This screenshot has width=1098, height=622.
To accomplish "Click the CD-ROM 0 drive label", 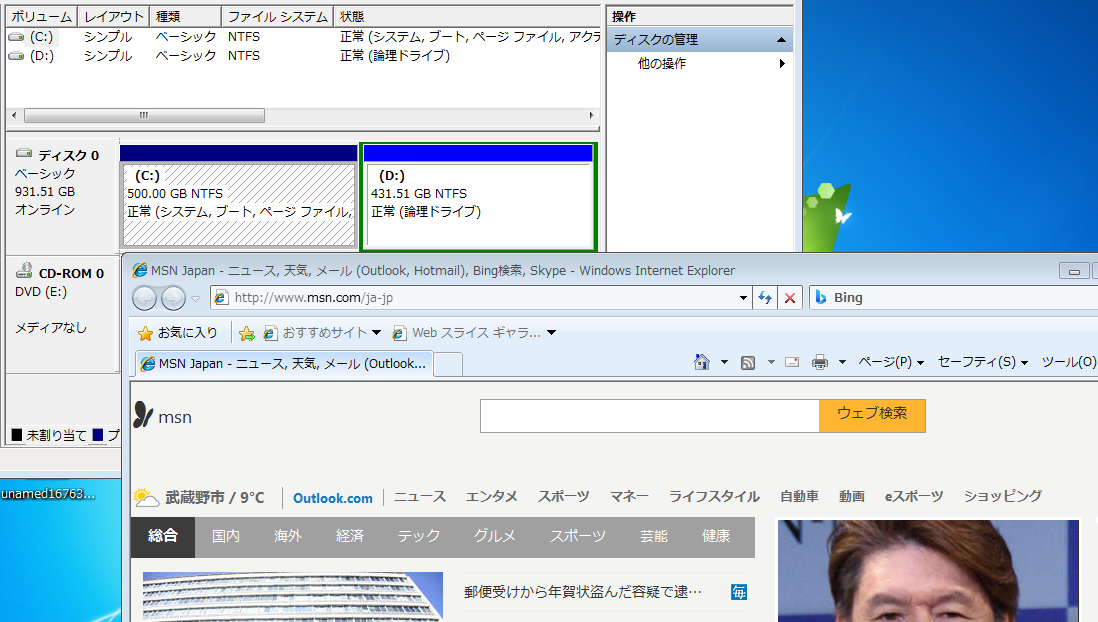I will tap(71, 273).
